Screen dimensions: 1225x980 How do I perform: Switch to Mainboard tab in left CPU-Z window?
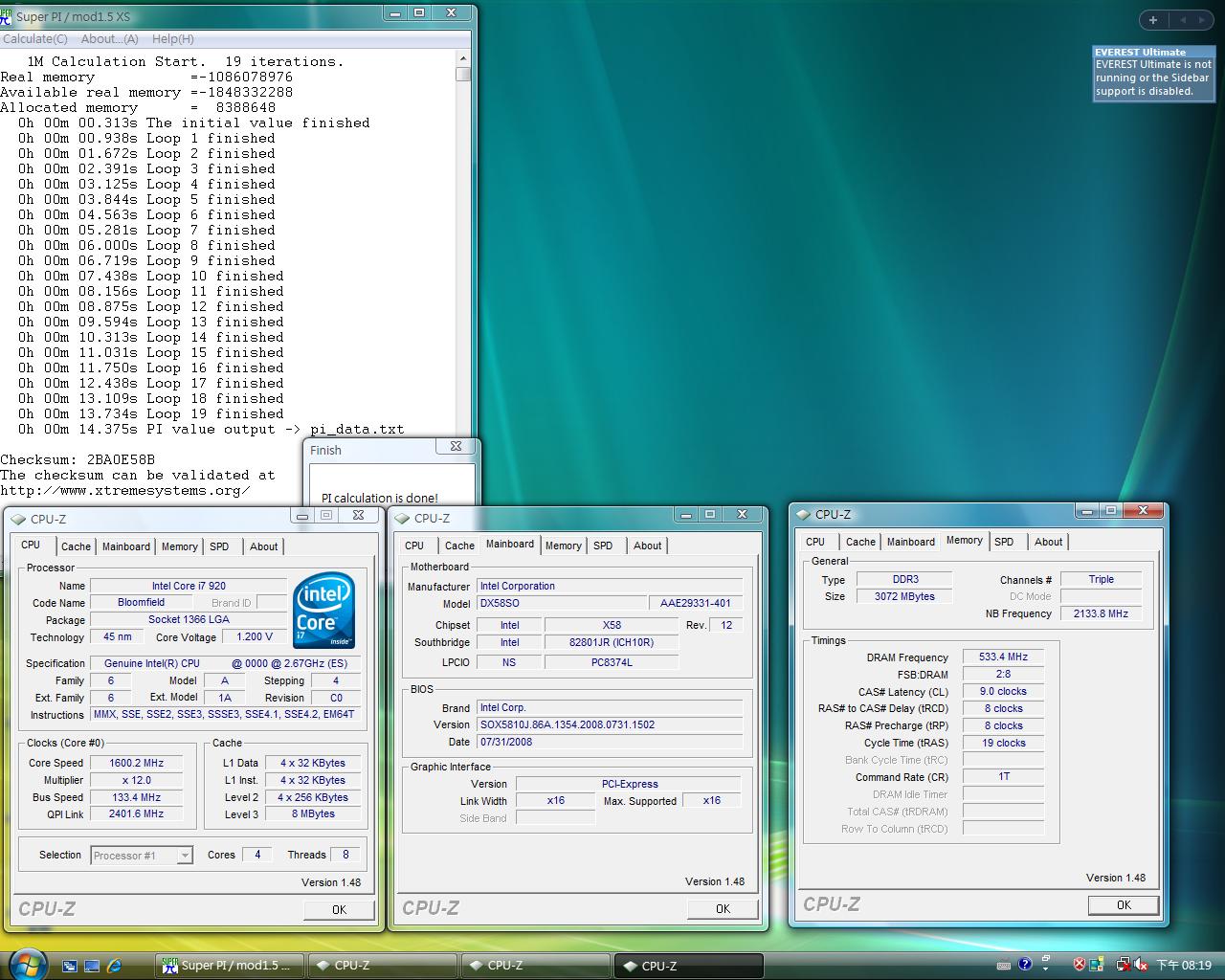coord(126,546)
